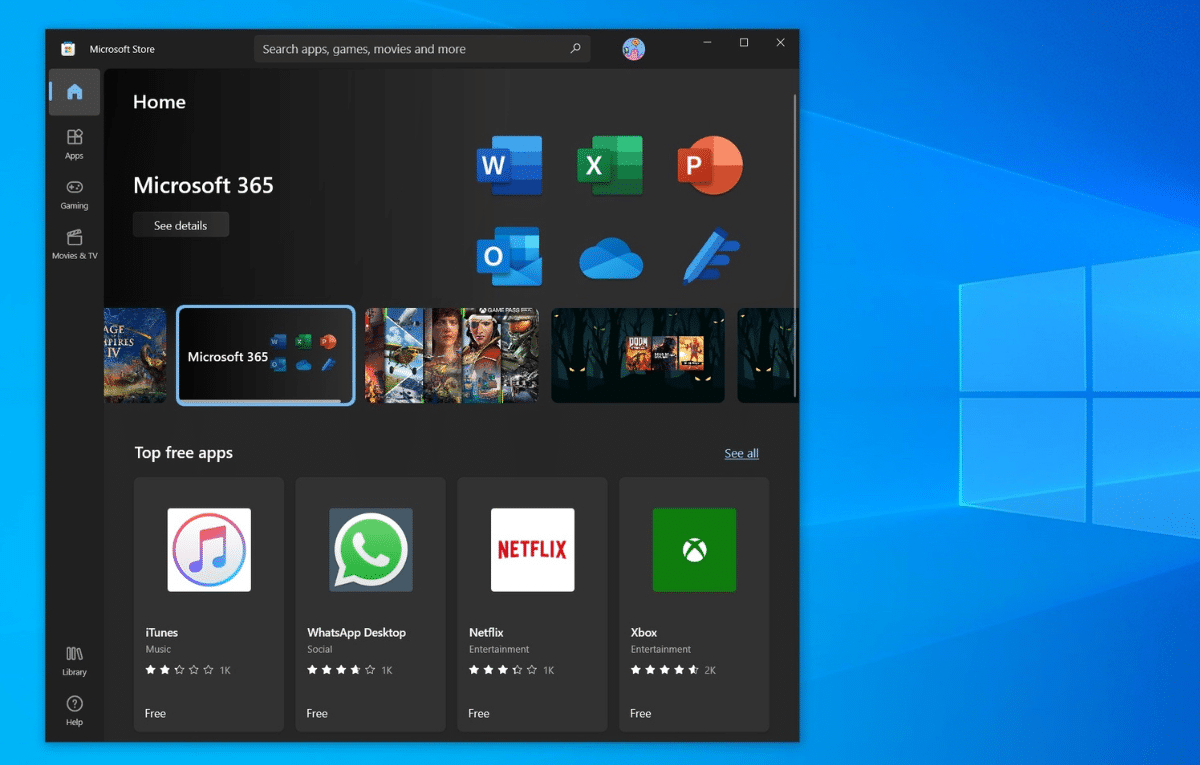Open the user profile avatar
Screen dimensions: 1200x765
tap(633, 49)
